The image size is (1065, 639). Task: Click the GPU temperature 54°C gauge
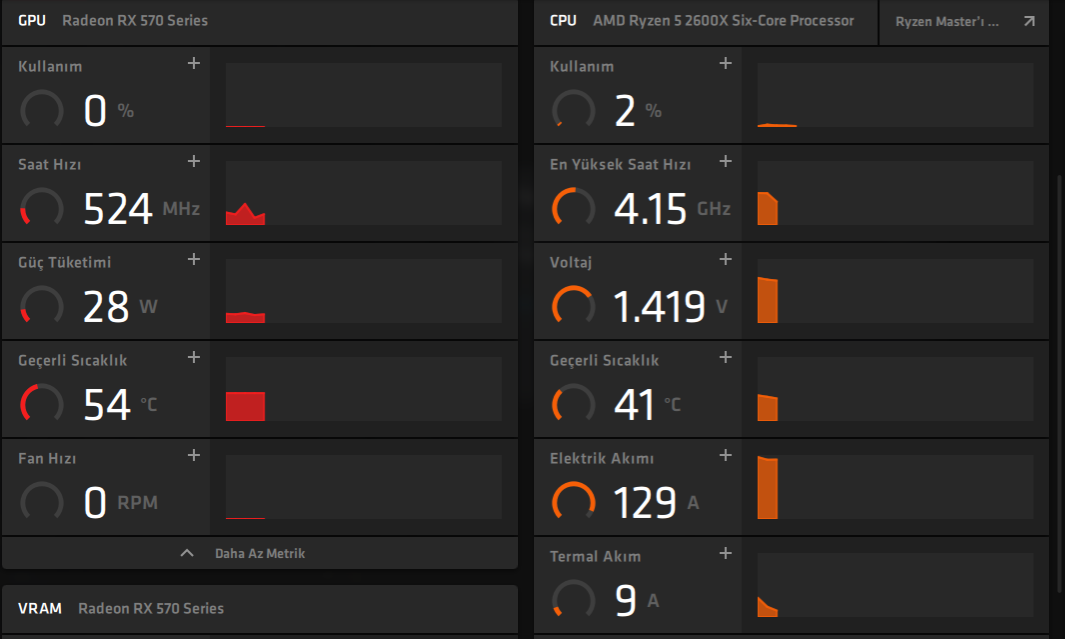[40, 403]
